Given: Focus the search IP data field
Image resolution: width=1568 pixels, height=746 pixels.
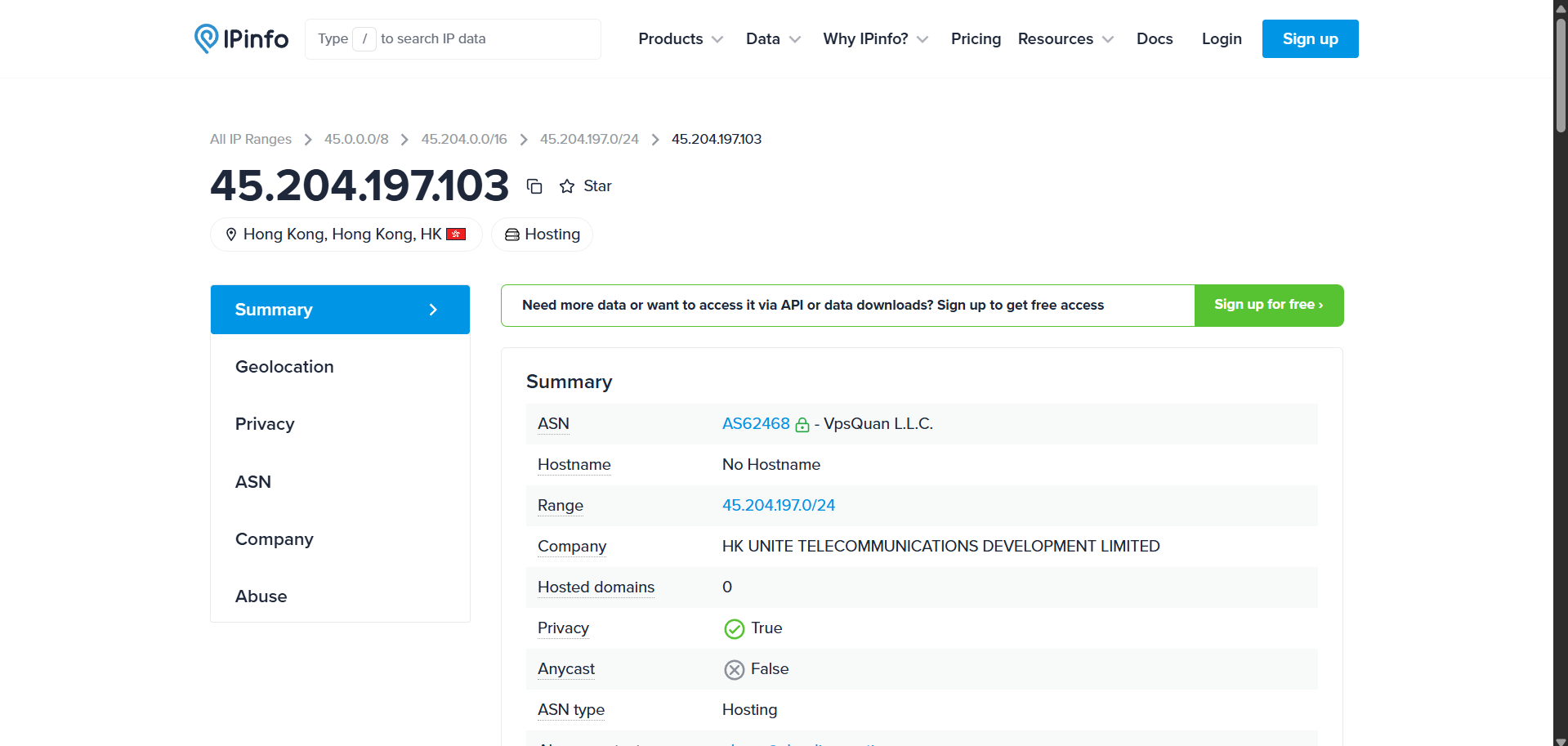Looking at the screenshot, I should coord(453,38).
